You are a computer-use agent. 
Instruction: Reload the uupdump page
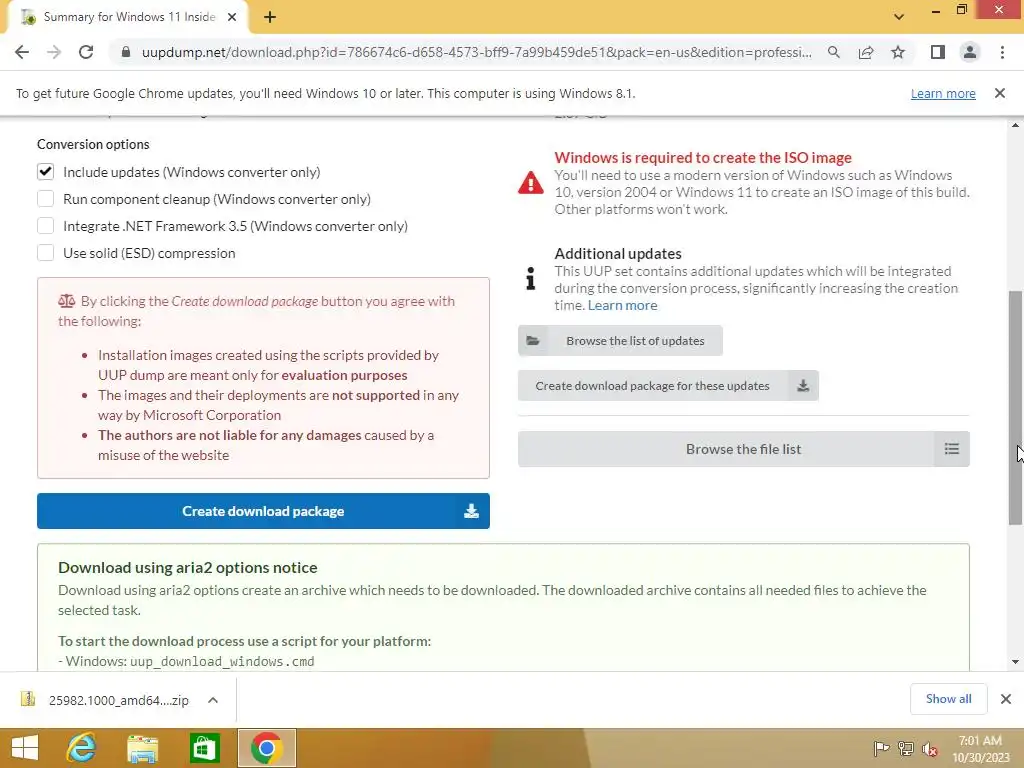[x=86, y=52]
